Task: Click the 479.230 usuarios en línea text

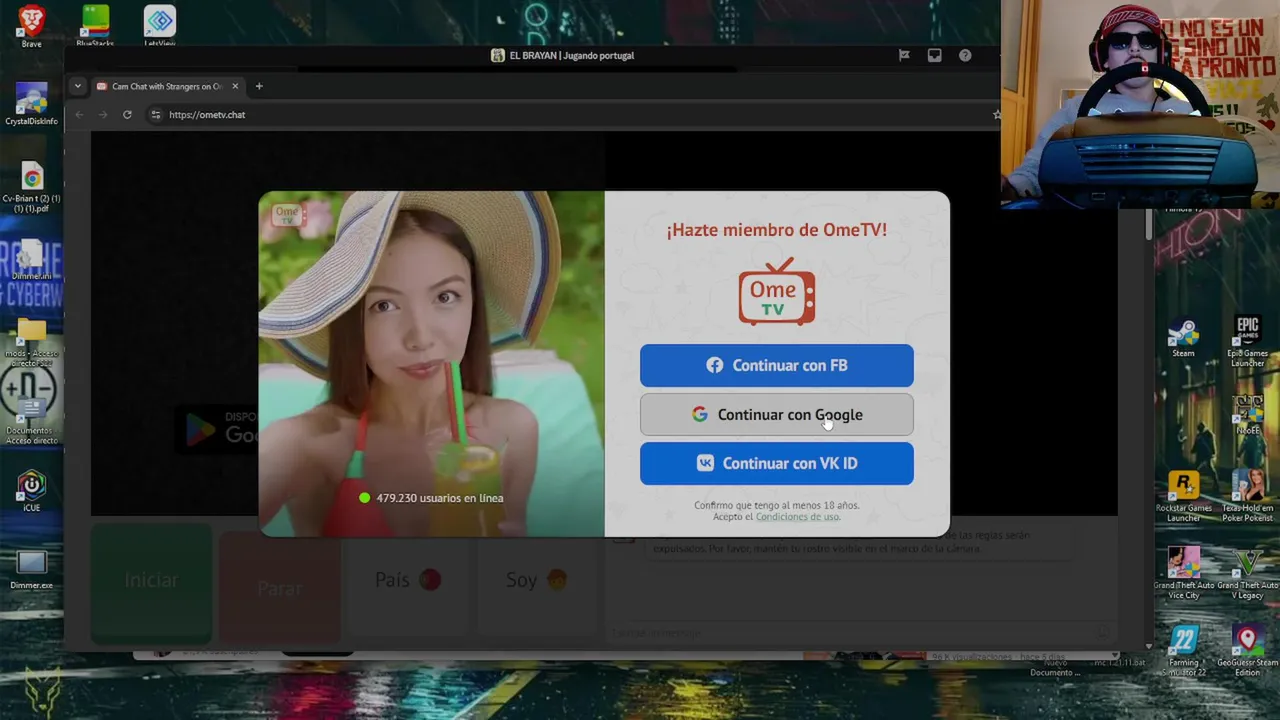Action: tap(440, 498)
